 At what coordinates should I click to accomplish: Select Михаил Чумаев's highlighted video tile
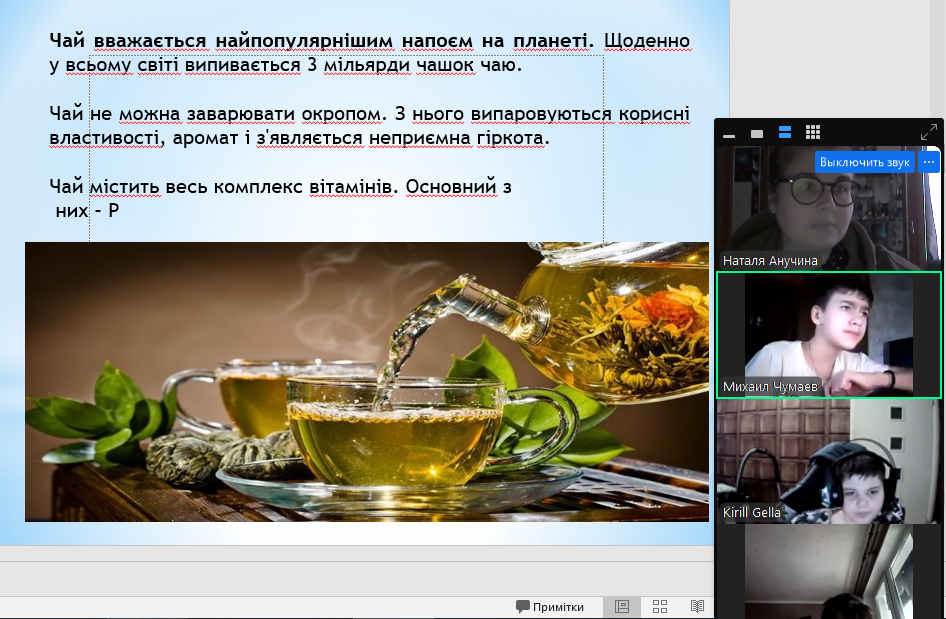pyautogui.click(x=828, y=335)
